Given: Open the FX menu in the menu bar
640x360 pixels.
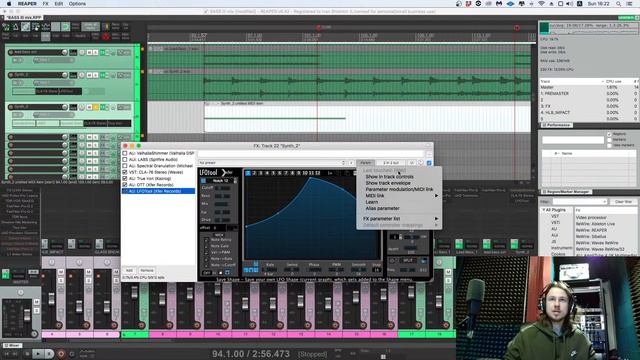Looking at the screenshot, I should coord(45,4).
